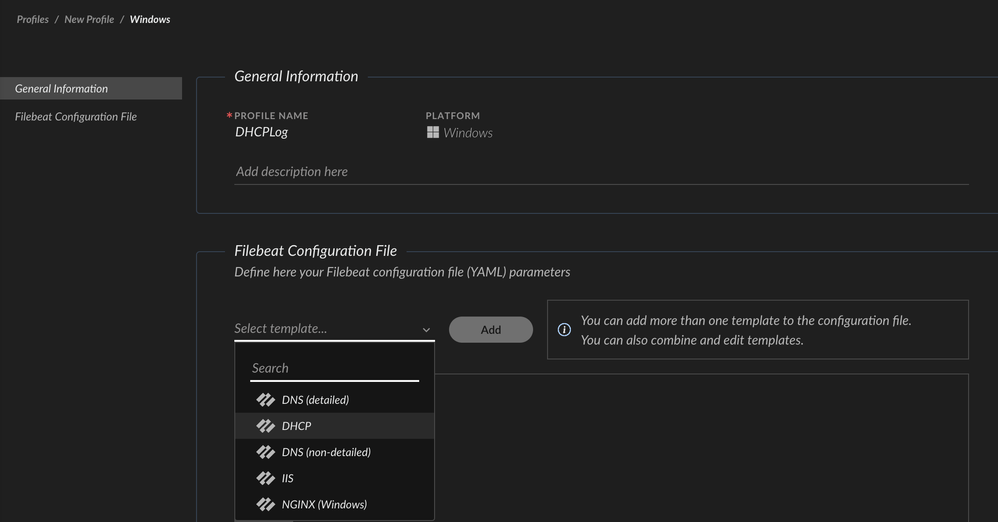Click the DNS (non-detailed) template icon
This screenshot has height=522, width=998.
coord(265,452)
